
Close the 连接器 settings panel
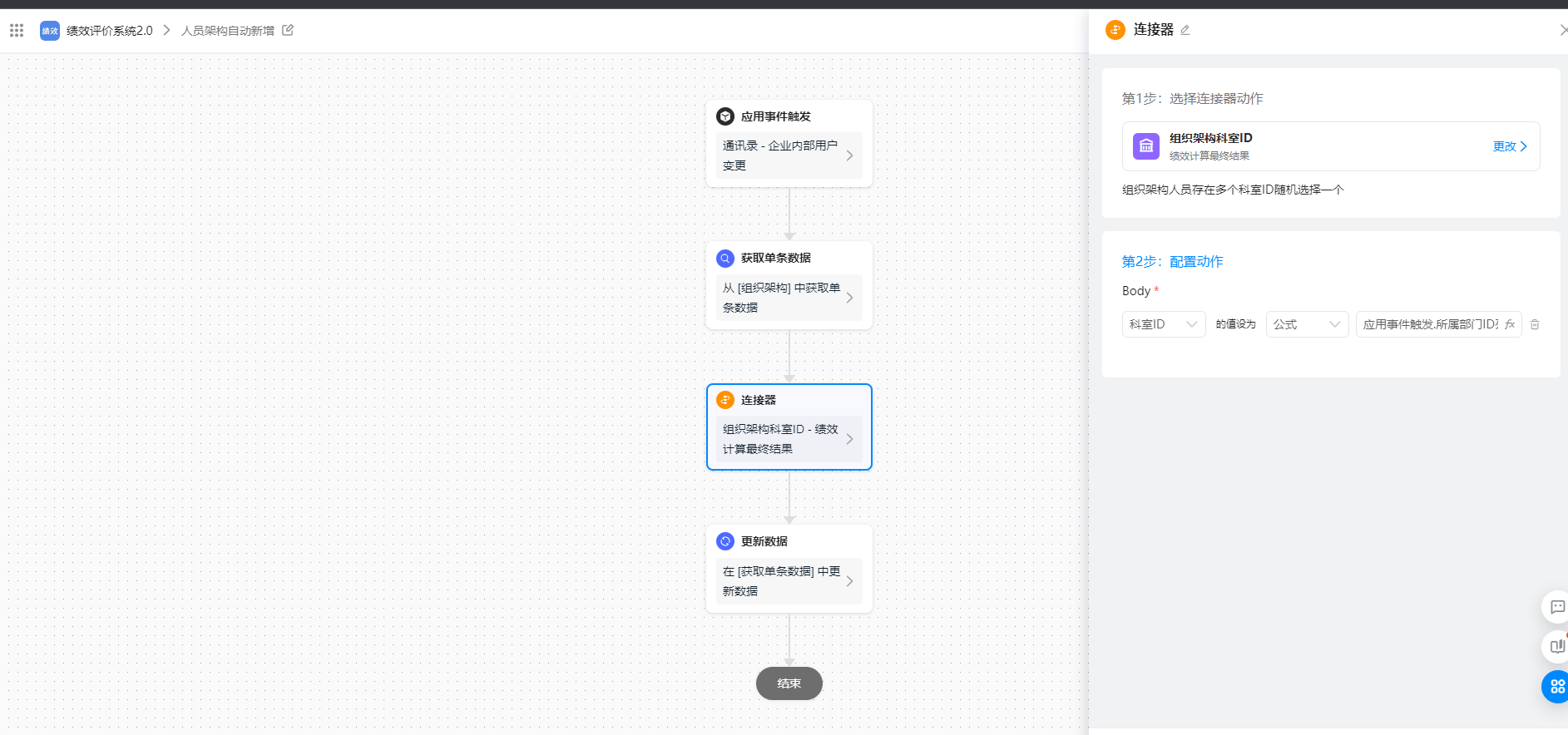point(1563,30)
